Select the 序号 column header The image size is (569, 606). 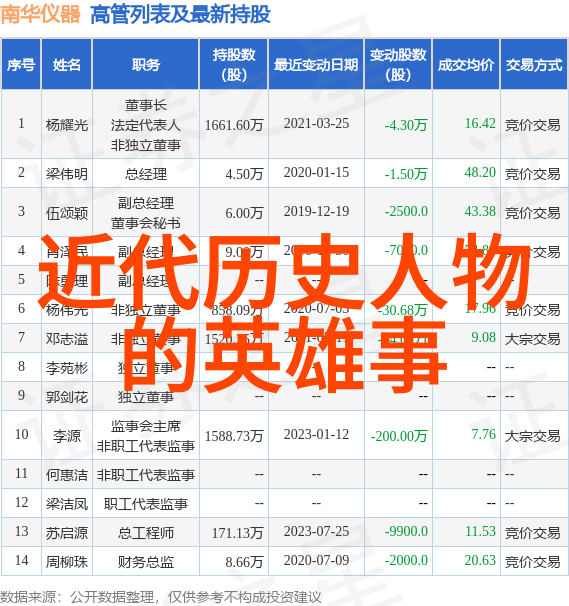point(21,65)
